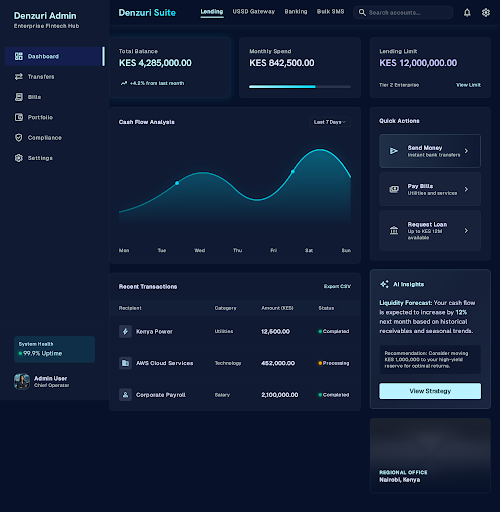Open the top-right settings gear
500x512 pixels.
coord(486,13)
